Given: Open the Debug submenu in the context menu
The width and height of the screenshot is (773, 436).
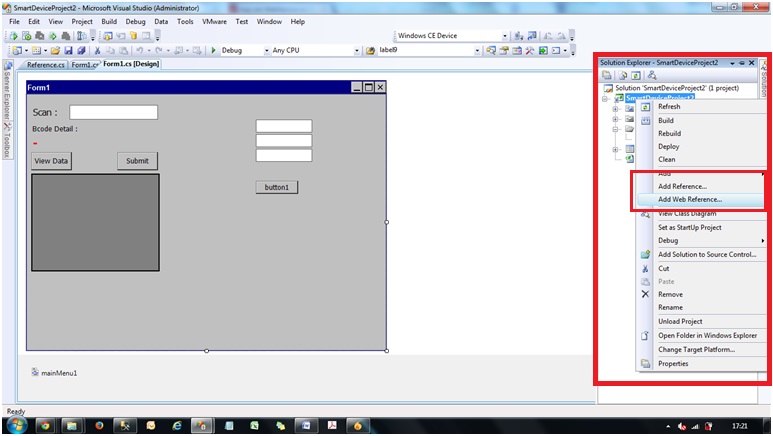Looking at the screenshot, I should coord(700,241).
